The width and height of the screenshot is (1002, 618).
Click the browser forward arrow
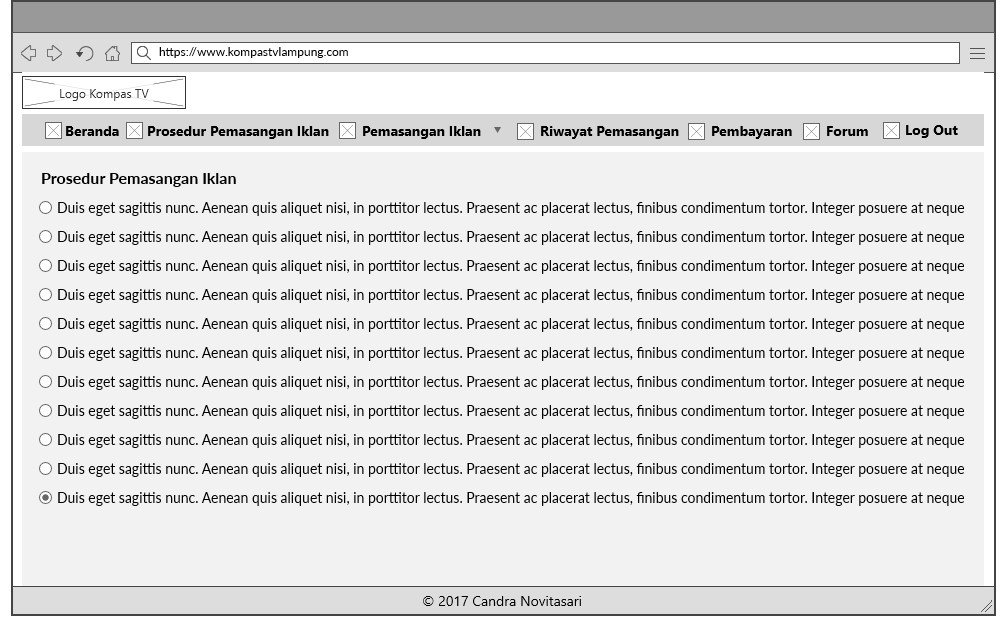[55, 53]
